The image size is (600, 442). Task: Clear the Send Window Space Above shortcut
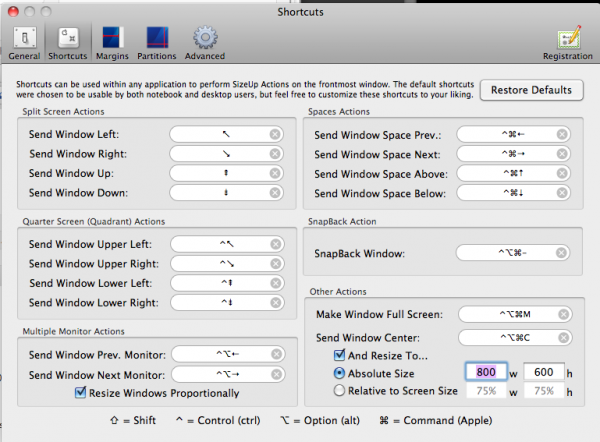click(x=562, y=173)
